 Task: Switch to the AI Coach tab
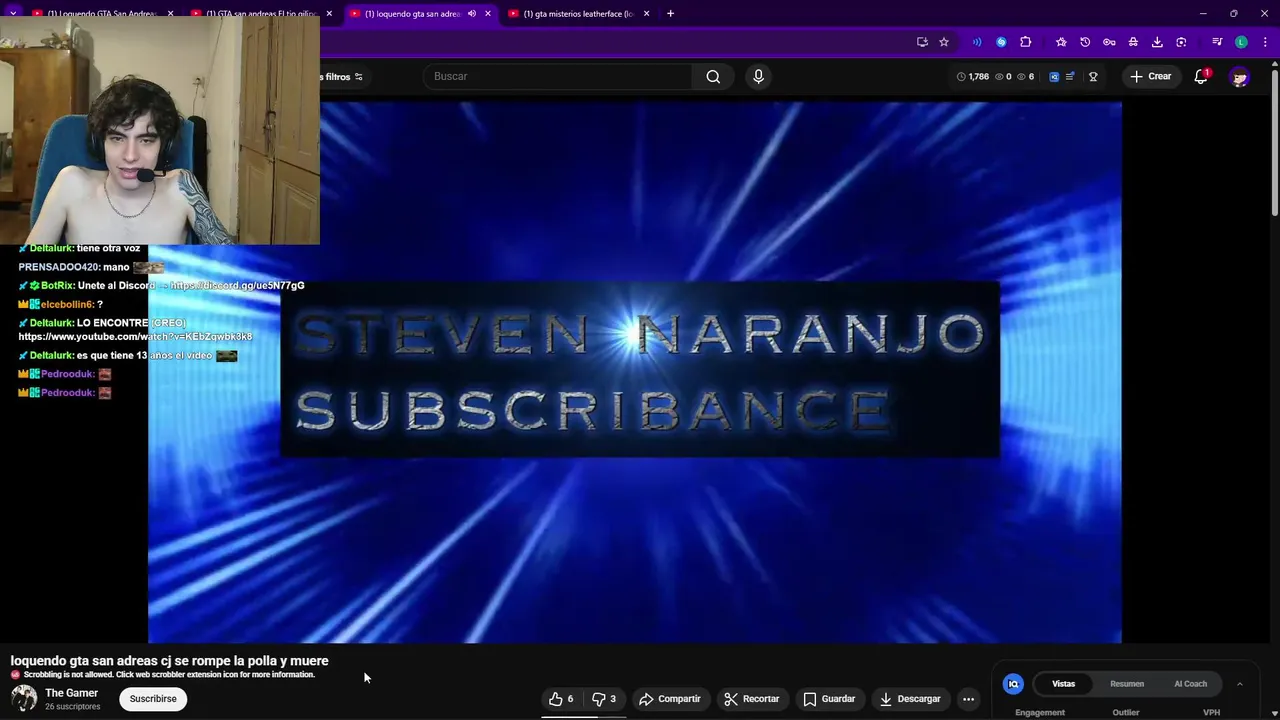1190,684
